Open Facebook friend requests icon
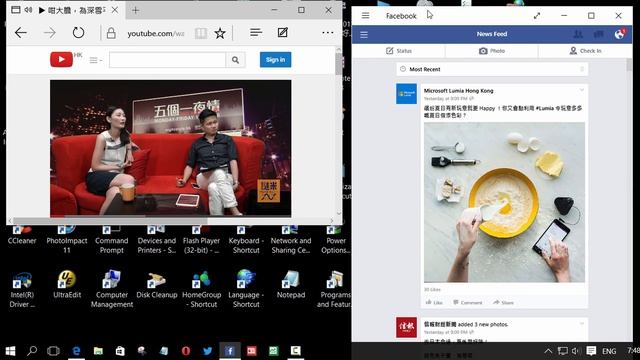The image size is (640, 360). 578,34
